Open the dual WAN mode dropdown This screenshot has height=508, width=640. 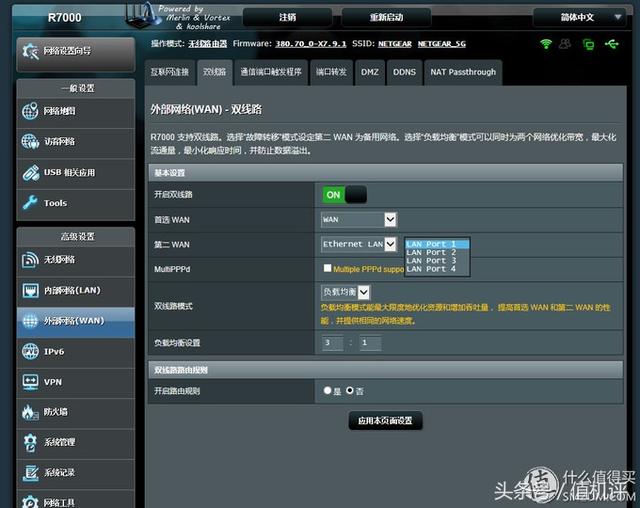point(346,292)
